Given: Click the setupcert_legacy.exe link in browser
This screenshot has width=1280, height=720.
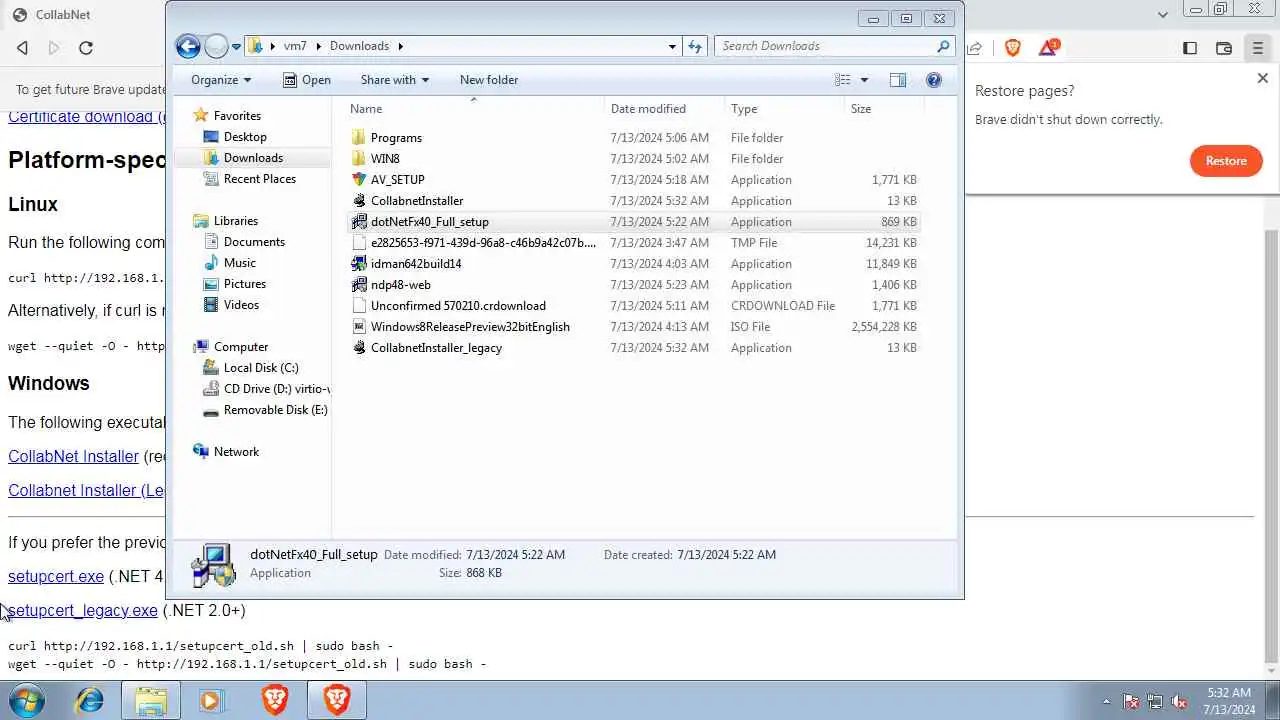Looking at the screenshot, I should tap(82, 610).
